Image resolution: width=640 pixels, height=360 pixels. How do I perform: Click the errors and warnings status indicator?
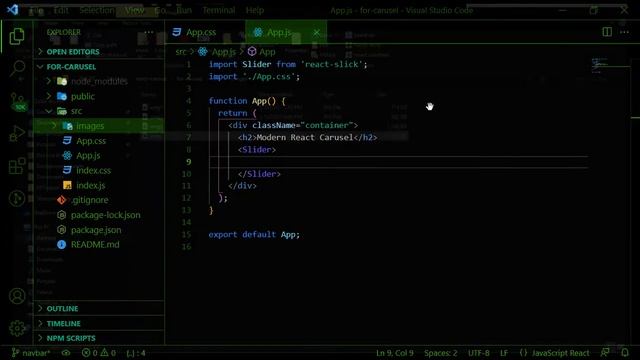98,353
